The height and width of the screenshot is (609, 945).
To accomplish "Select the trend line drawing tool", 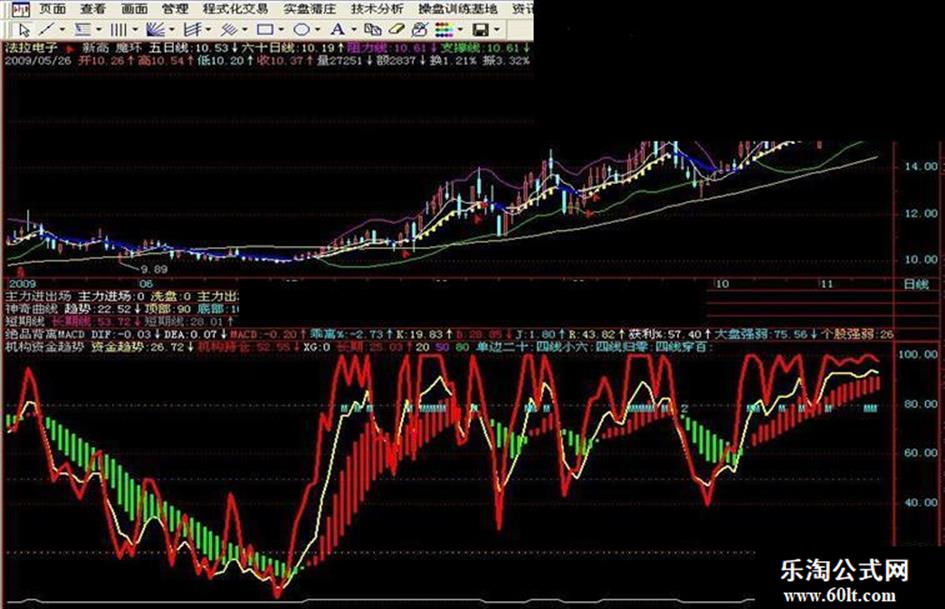I will coord(46,29).
